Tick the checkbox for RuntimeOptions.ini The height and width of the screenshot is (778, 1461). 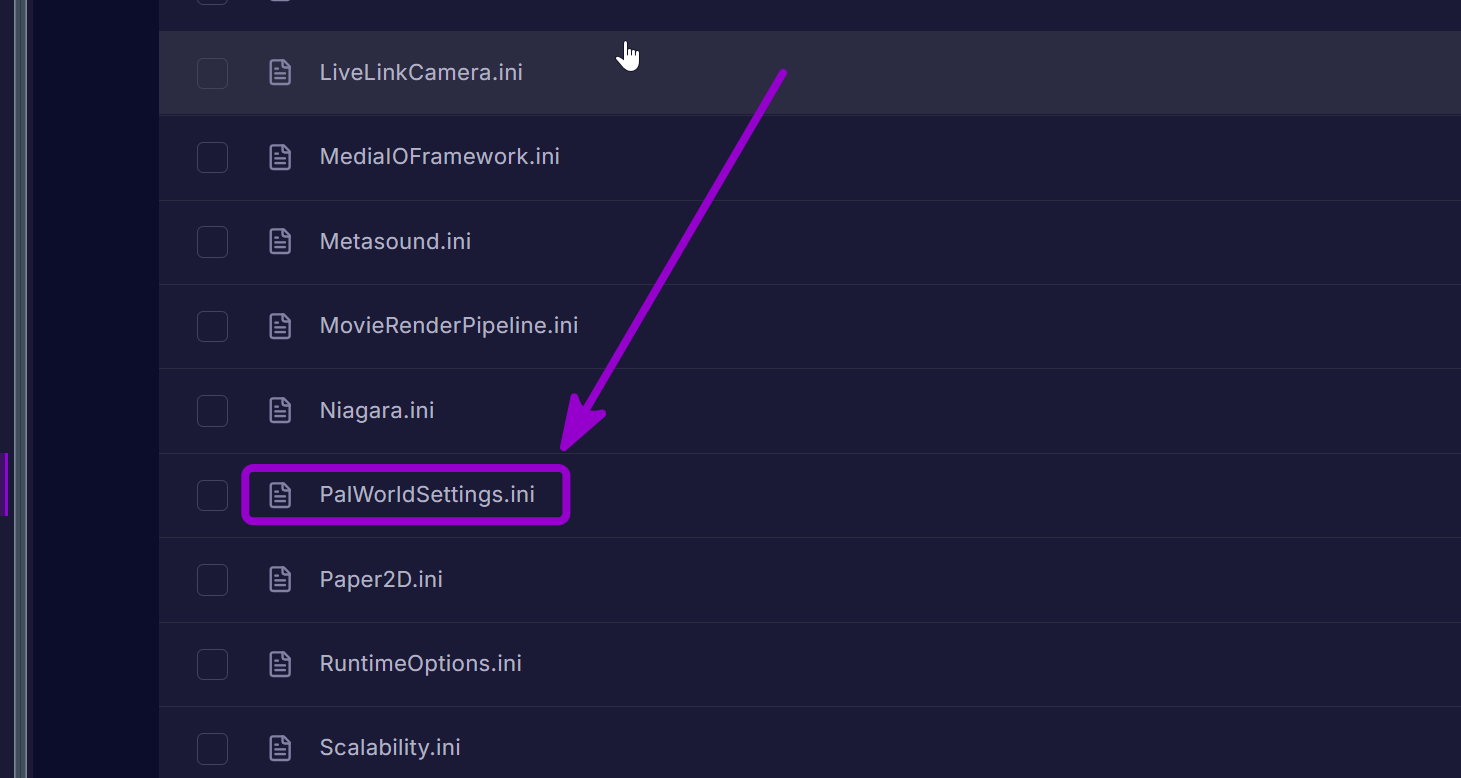(x=212, y=664)
